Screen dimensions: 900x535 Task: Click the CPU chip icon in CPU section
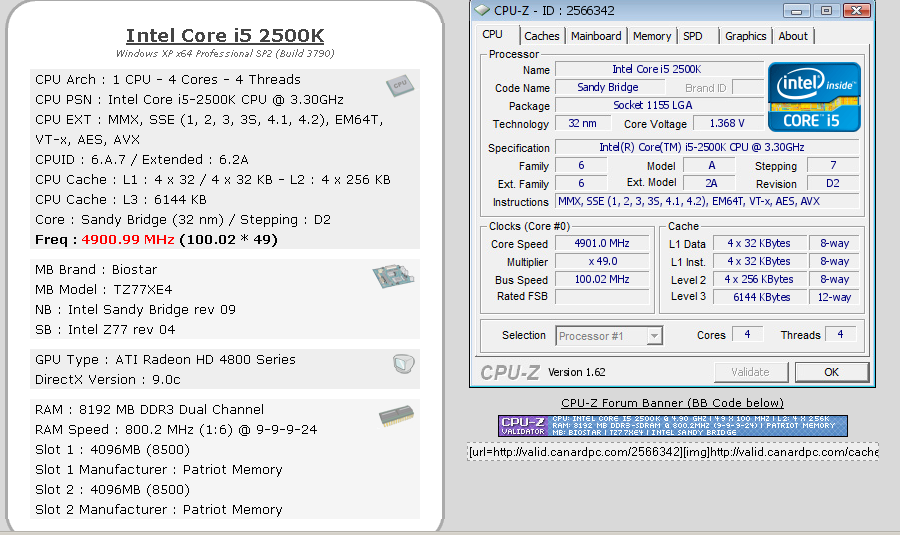(x=400, y=86)
